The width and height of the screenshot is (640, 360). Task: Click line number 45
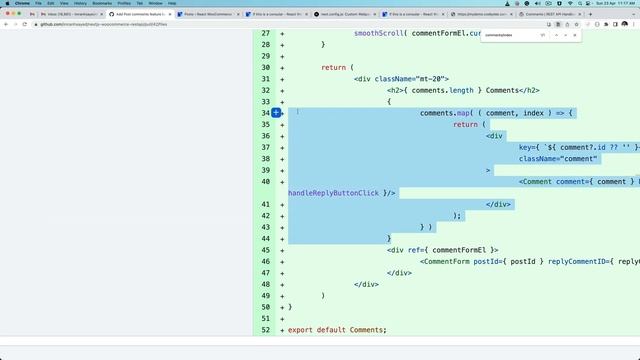coord(265,250)
